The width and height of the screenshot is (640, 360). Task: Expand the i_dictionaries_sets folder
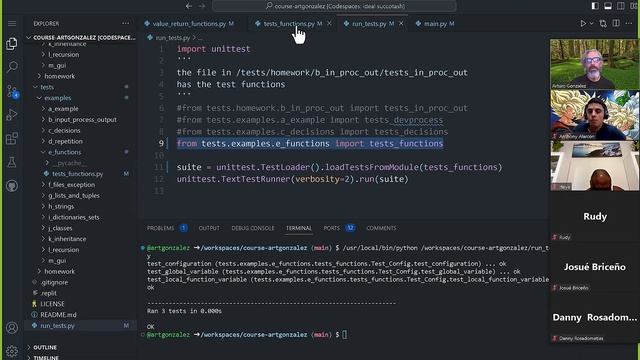(x=80, y=217)
